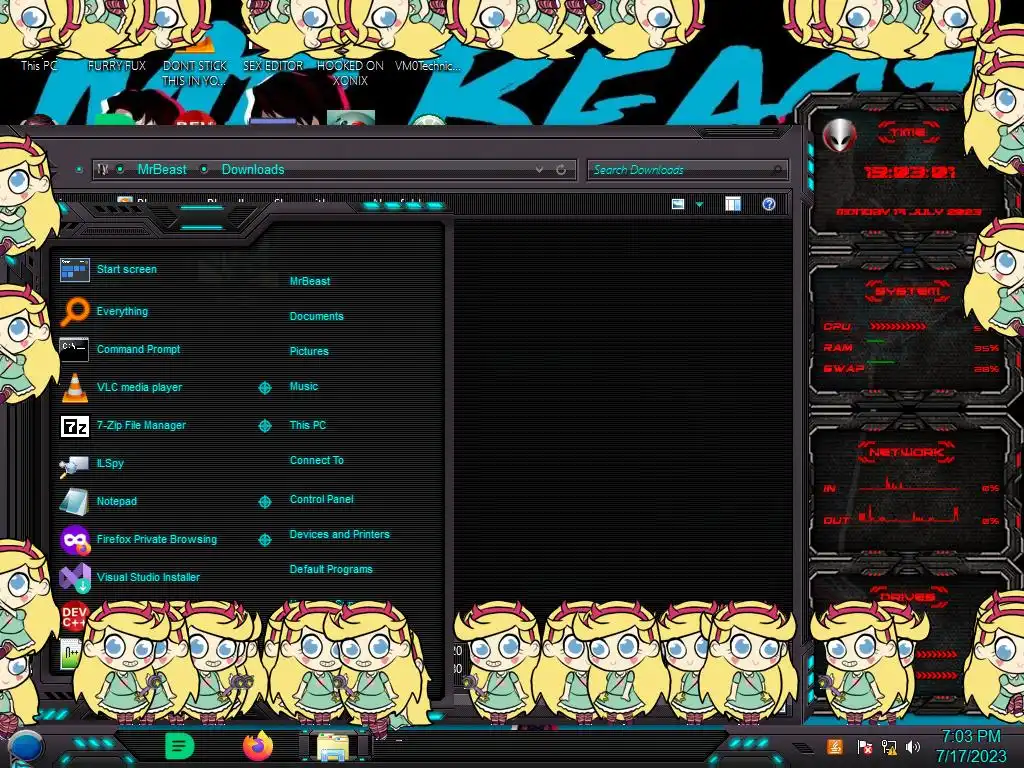Switch to File Explorer on taskbar
This screenshot has height=768, width=1024.
pos(334,747)
